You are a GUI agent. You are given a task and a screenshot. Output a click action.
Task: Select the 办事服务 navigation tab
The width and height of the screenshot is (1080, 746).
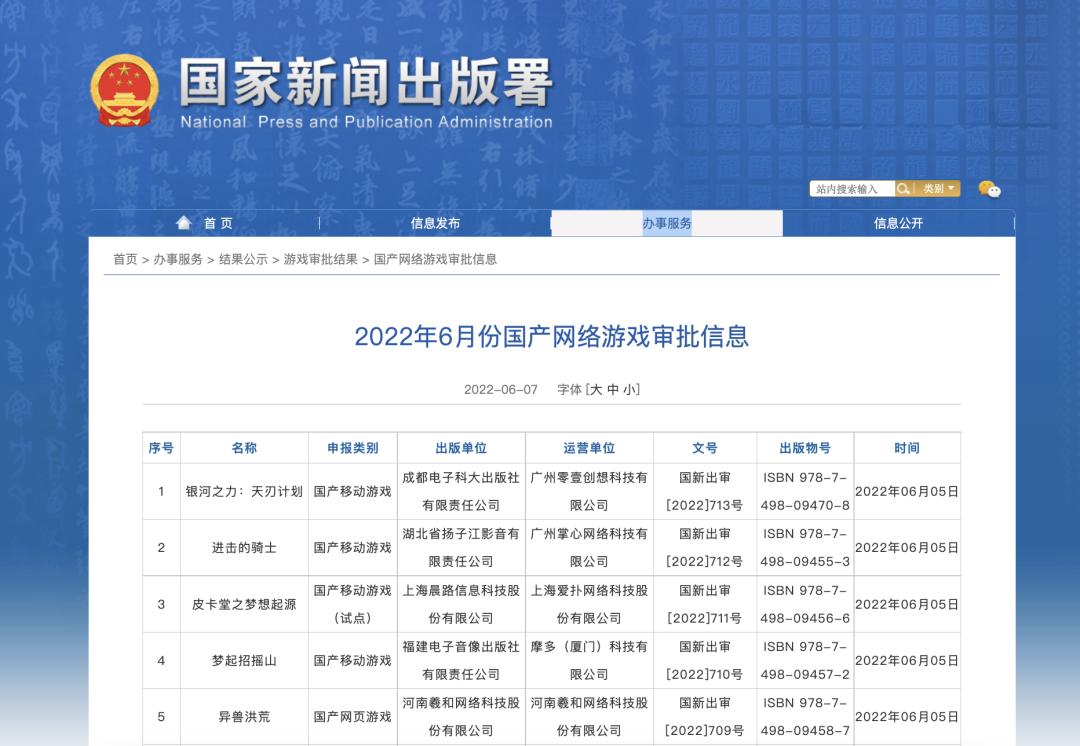(x=667, y=223)
